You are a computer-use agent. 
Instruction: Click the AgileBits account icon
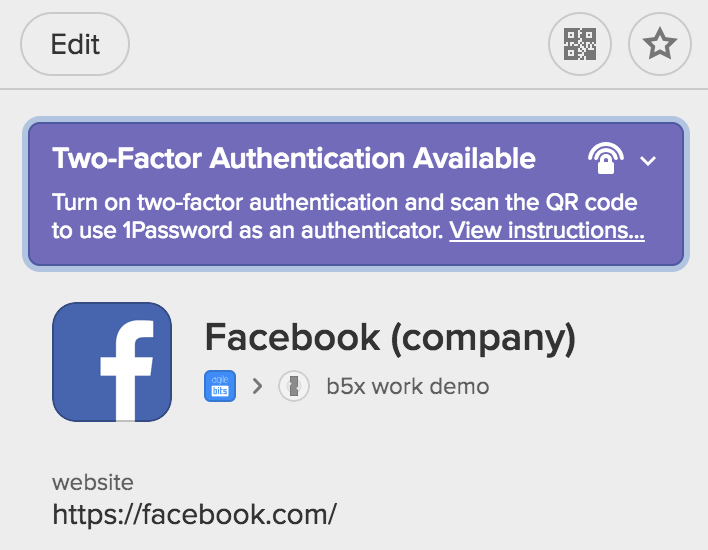point(220,386)
